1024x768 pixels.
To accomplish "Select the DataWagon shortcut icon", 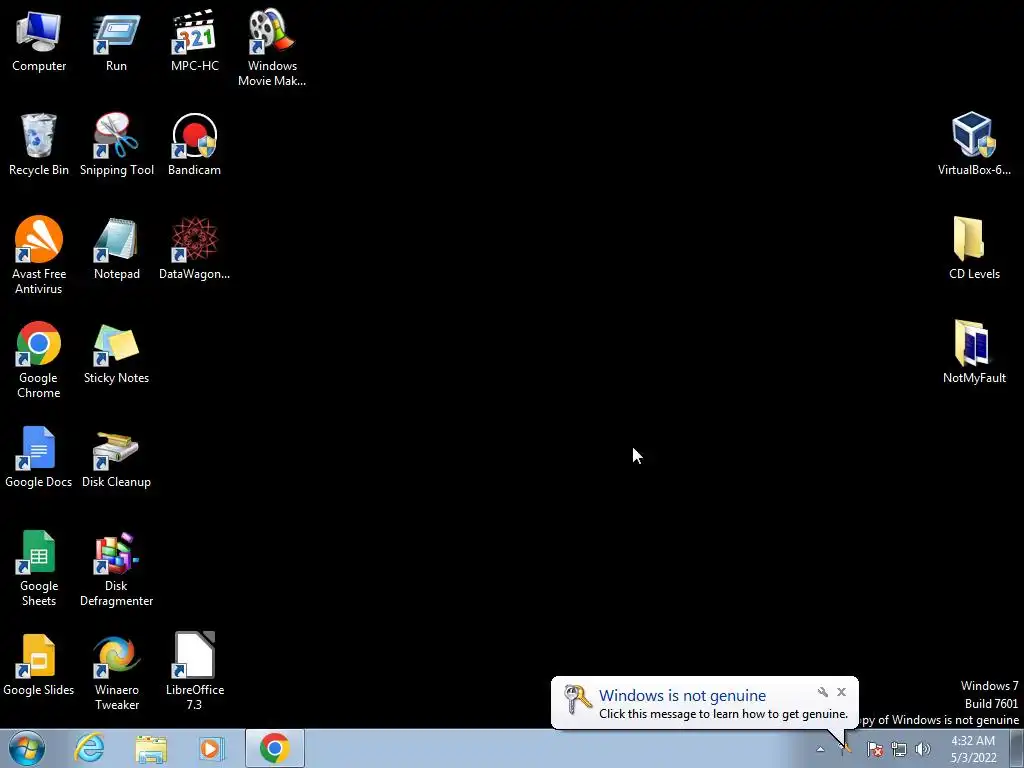I will (195, 248).
